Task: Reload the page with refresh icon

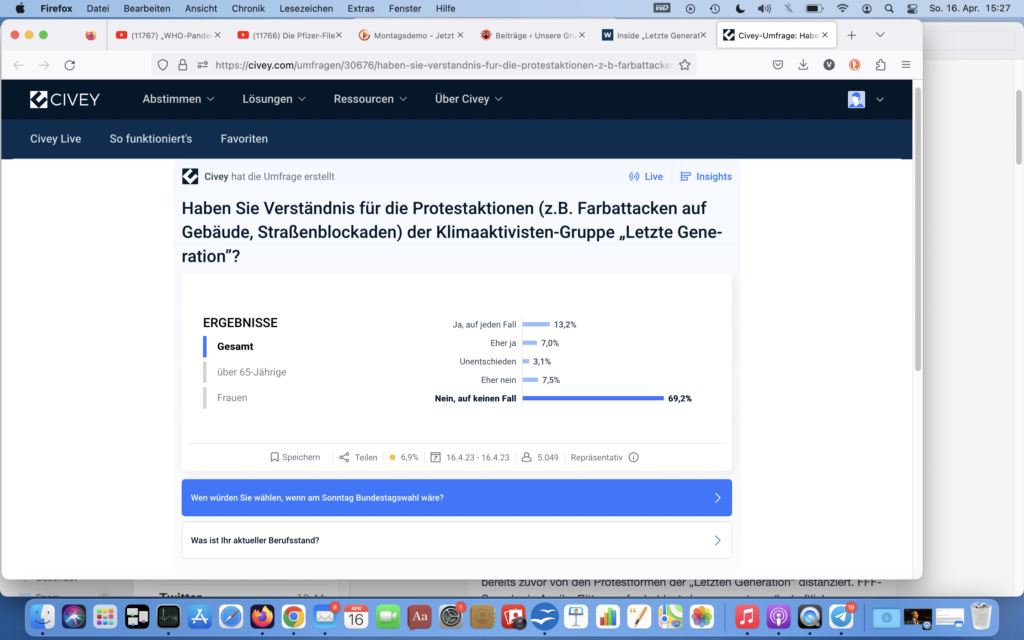Action: point(70,65)
